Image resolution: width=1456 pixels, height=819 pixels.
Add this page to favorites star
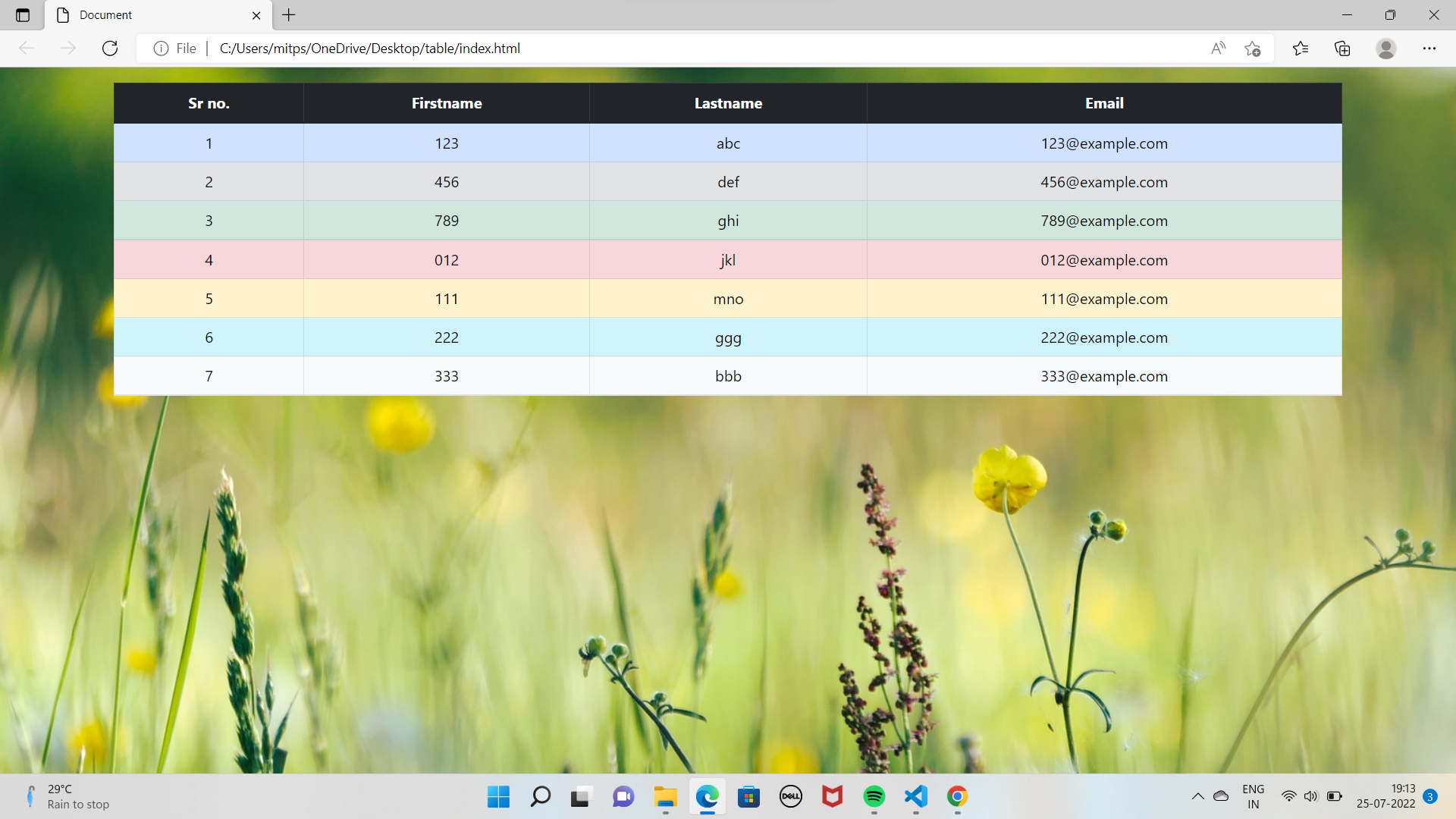(x=1252, y=49)
